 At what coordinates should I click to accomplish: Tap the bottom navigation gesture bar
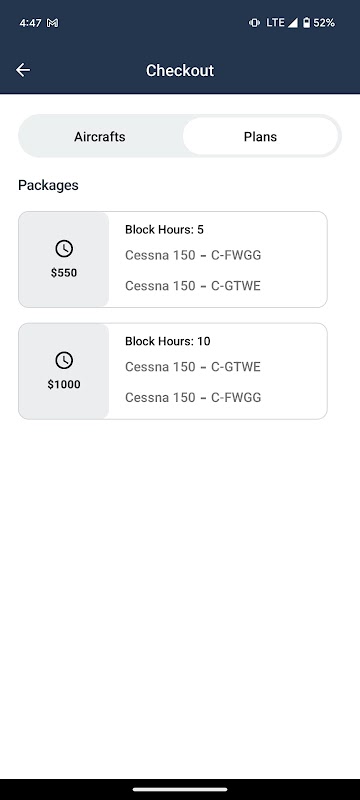click(180, 789)
